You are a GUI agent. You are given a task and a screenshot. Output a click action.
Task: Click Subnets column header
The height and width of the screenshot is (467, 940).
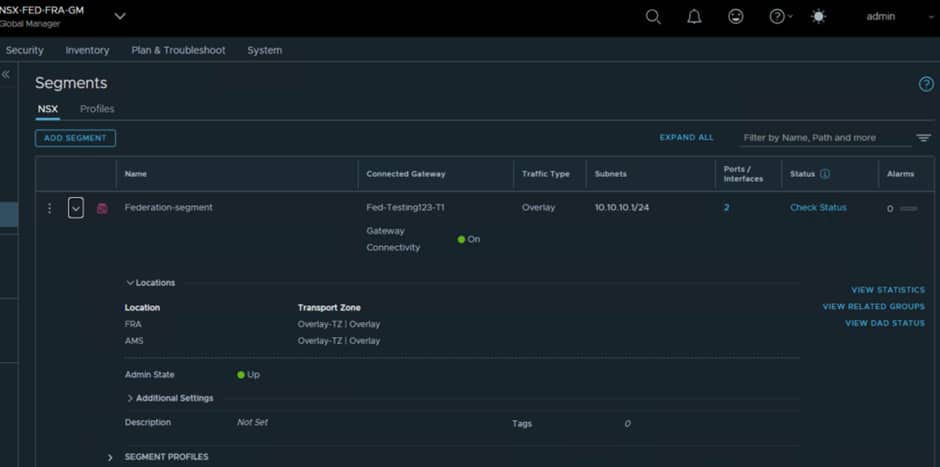(610, 174)
